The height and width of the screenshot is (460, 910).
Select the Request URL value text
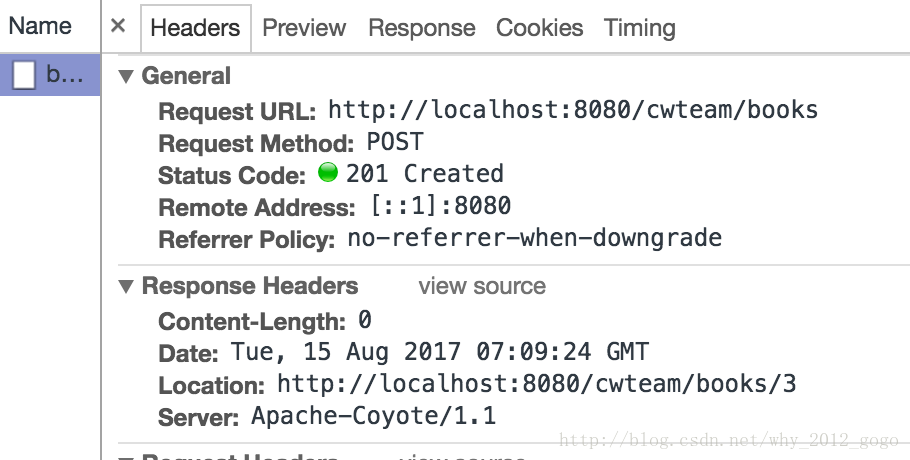573,109
